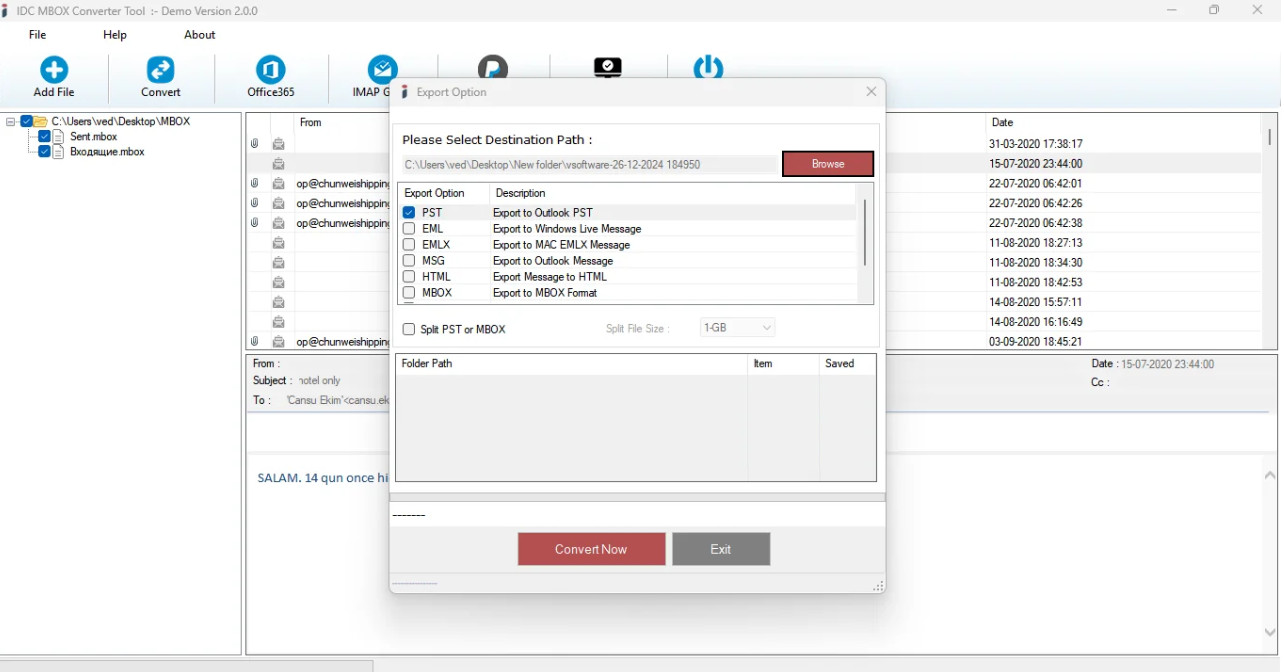Uncheck the Sent.mbox tree checkbox
The image size is (1284, 672).
(x=44, y=136)
